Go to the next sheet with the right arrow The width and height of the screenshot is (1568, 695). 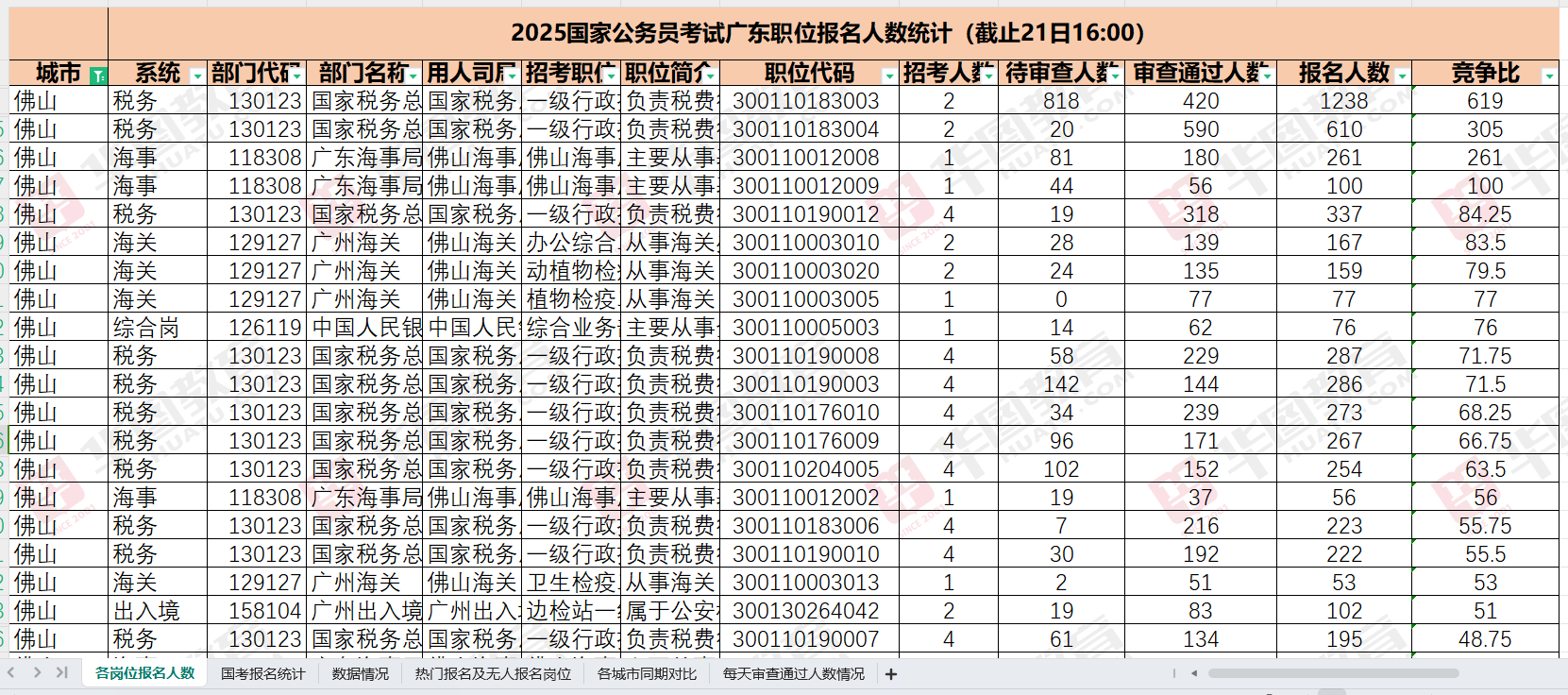[37, 672]
